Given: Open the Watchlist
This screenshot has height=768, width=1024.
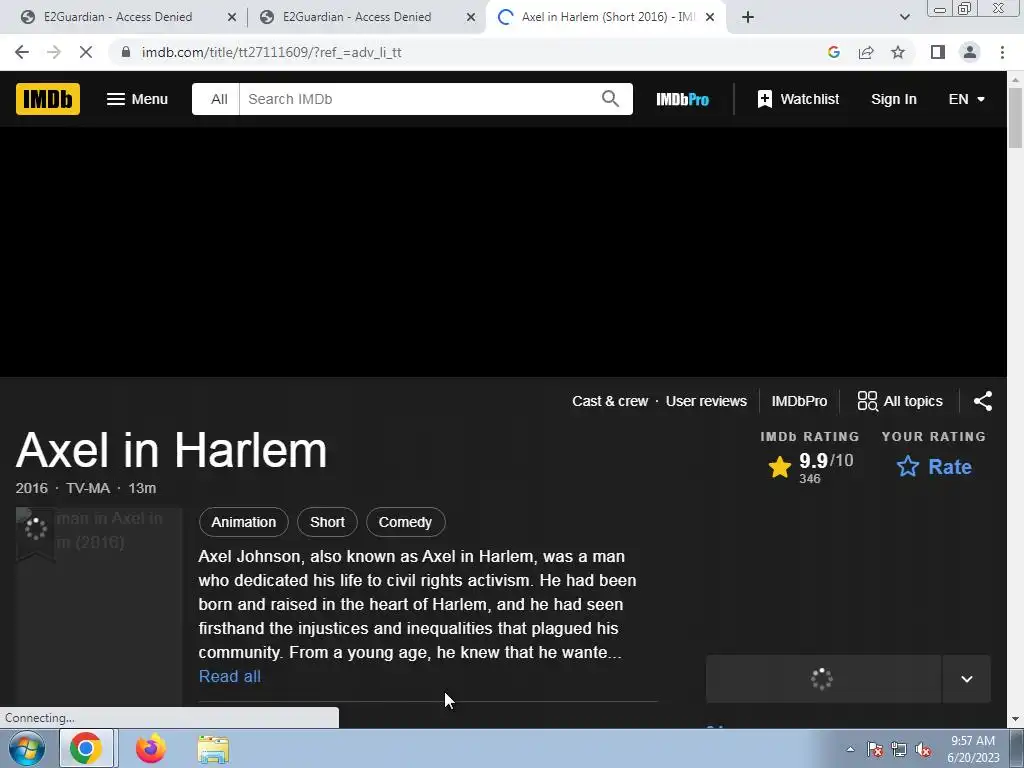Looking at the screenshot, I should click(798, 99).
